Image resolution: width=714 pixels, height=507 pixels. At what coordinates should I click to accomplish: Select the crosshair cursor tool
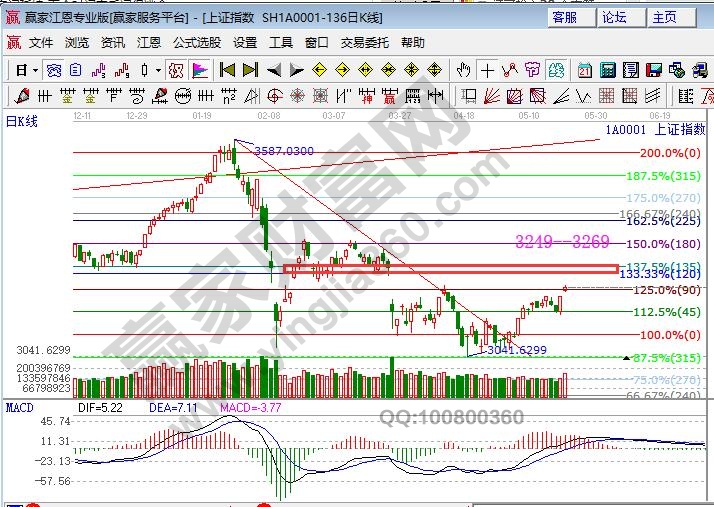(x=487, y=70)
